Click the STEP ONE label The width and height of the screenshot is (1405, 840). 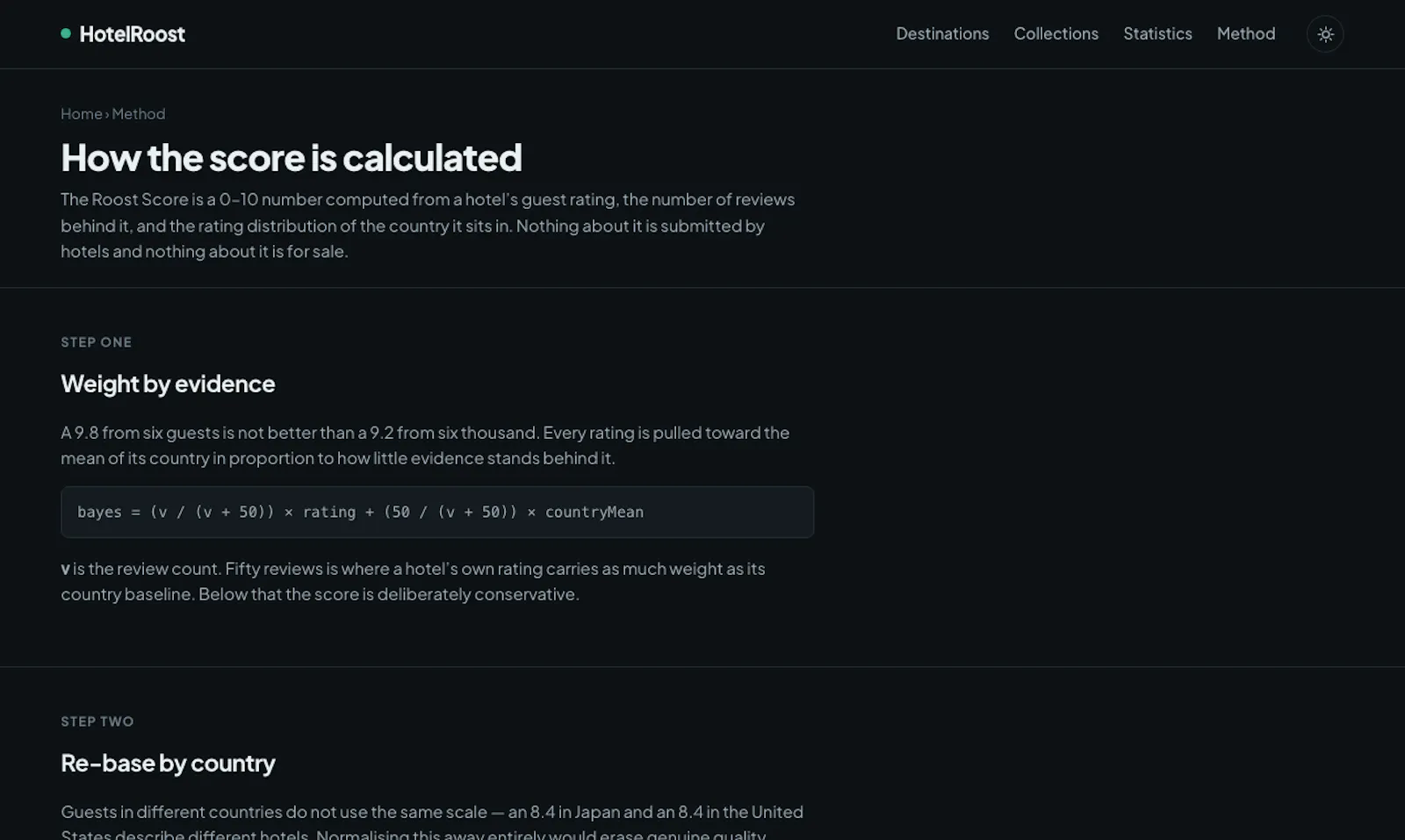96,342
